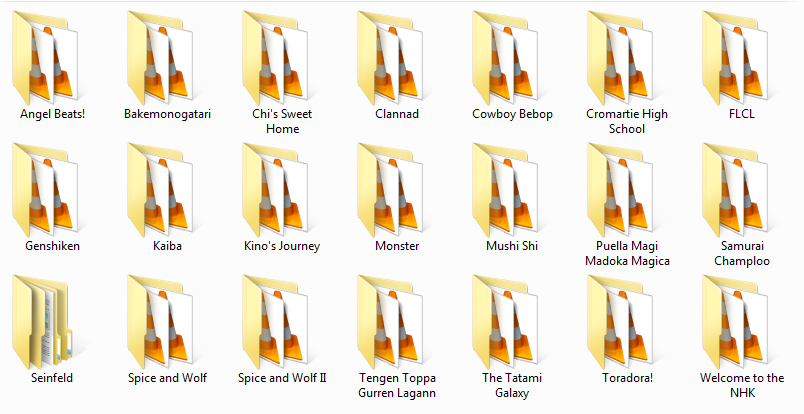Viewport: 804px width, 414px height.
Task: Click the Seinfeld folder icon
Action: coord(43,322)
